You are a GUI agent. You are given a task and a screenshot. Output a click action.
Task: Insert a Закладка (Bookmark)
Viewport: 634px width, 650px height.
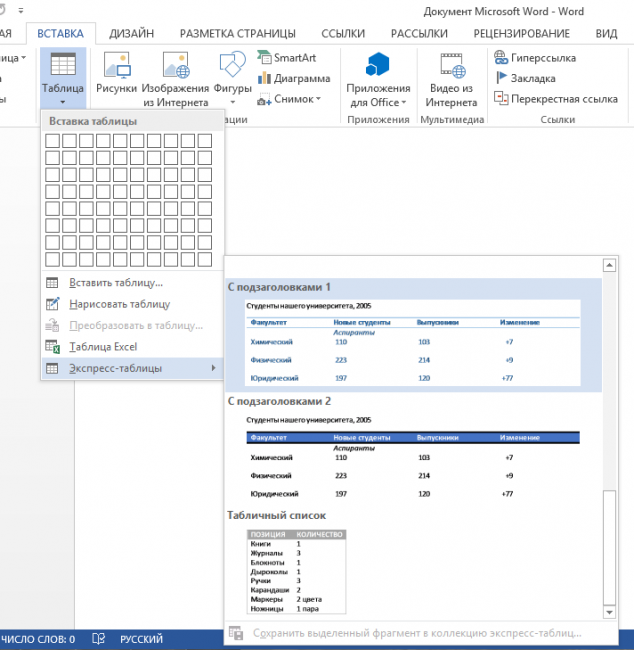(502, 78)
